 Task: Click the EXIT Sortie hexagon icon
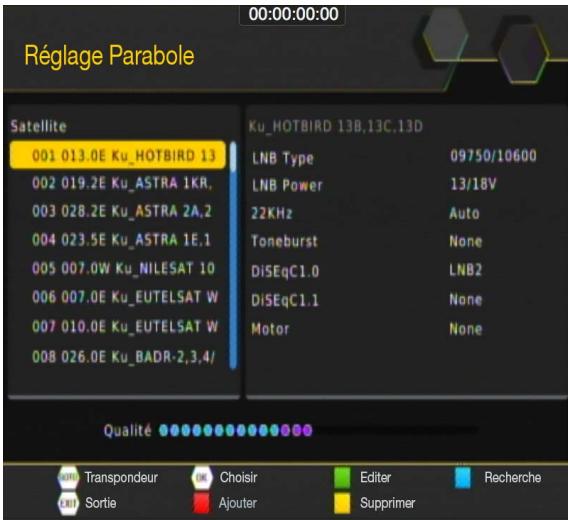coord(68,503)
